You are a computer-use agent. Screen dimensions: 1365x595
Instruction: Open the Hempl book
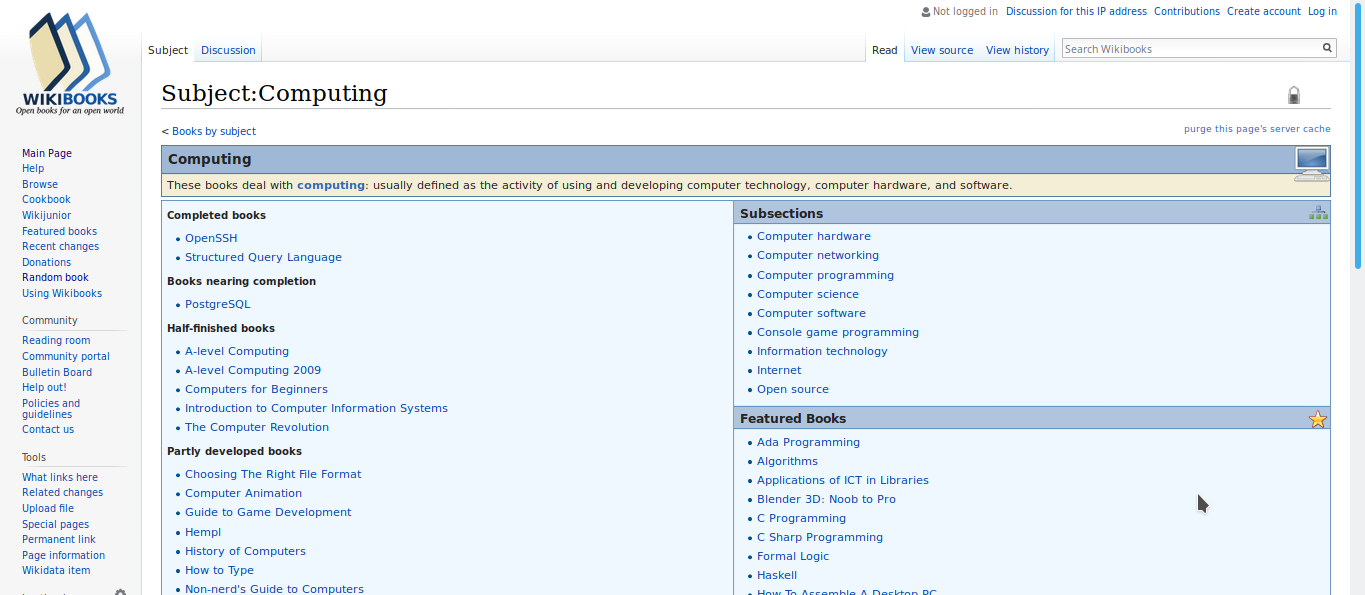tap(203, 532)
